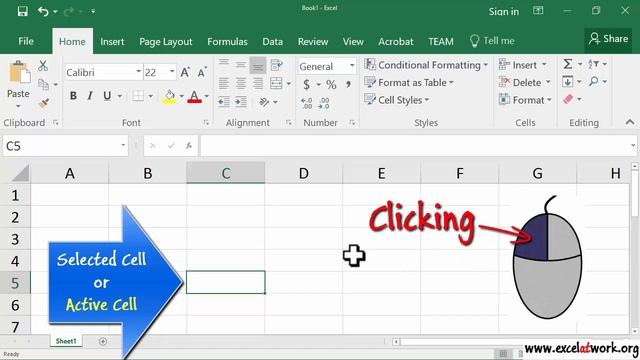Select the Format Painter brush
This screenshot has height=360, width=640.
tap(44, 103)
